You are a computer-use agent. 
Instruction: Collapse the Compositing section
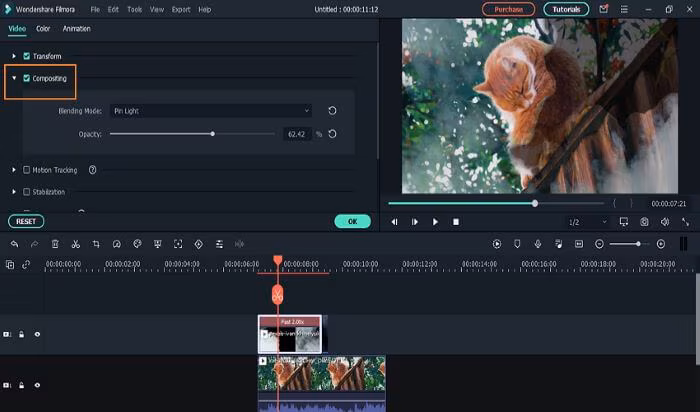(x=14, y=78)
